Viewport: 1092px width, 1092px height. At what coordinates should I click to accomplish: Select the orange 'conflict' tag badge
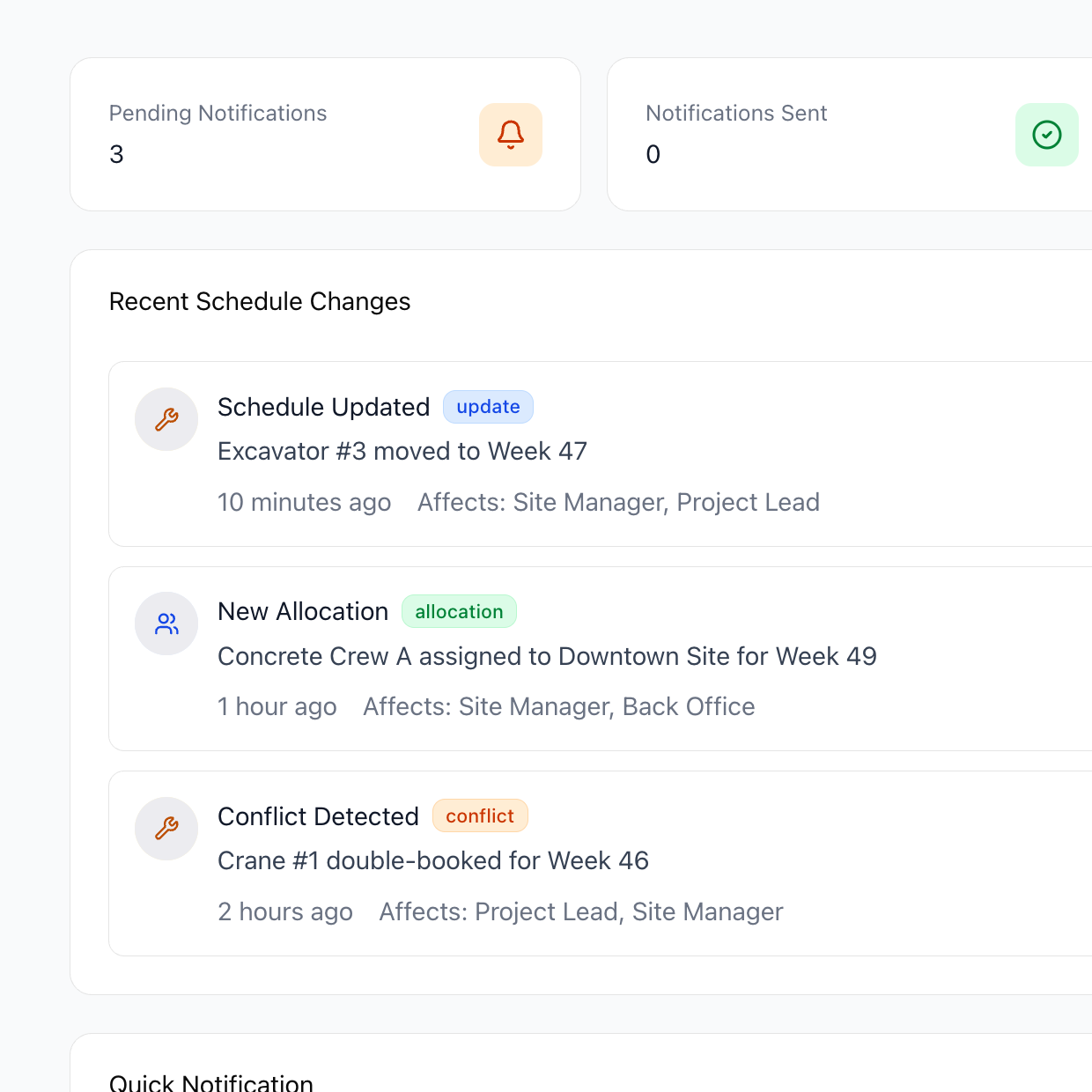coord(480,815)
